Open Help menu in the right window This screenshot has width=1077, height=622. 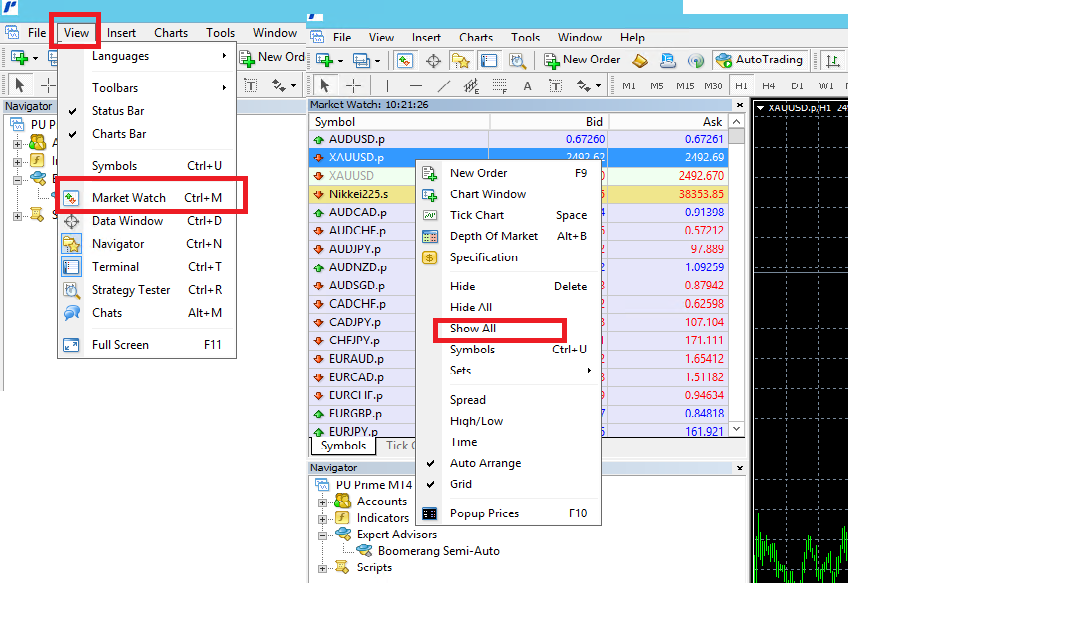[x=632, y=38]
